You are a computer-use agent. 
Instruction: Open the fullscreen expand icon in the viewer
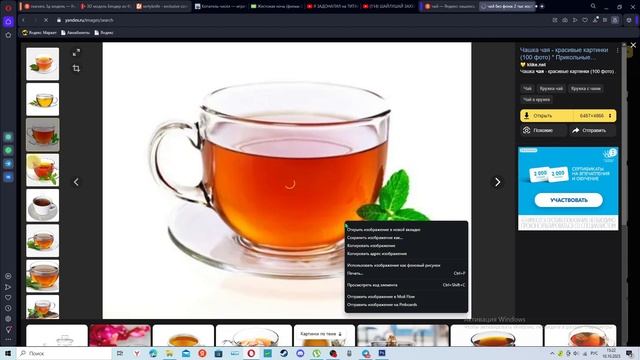click(76, 53)
